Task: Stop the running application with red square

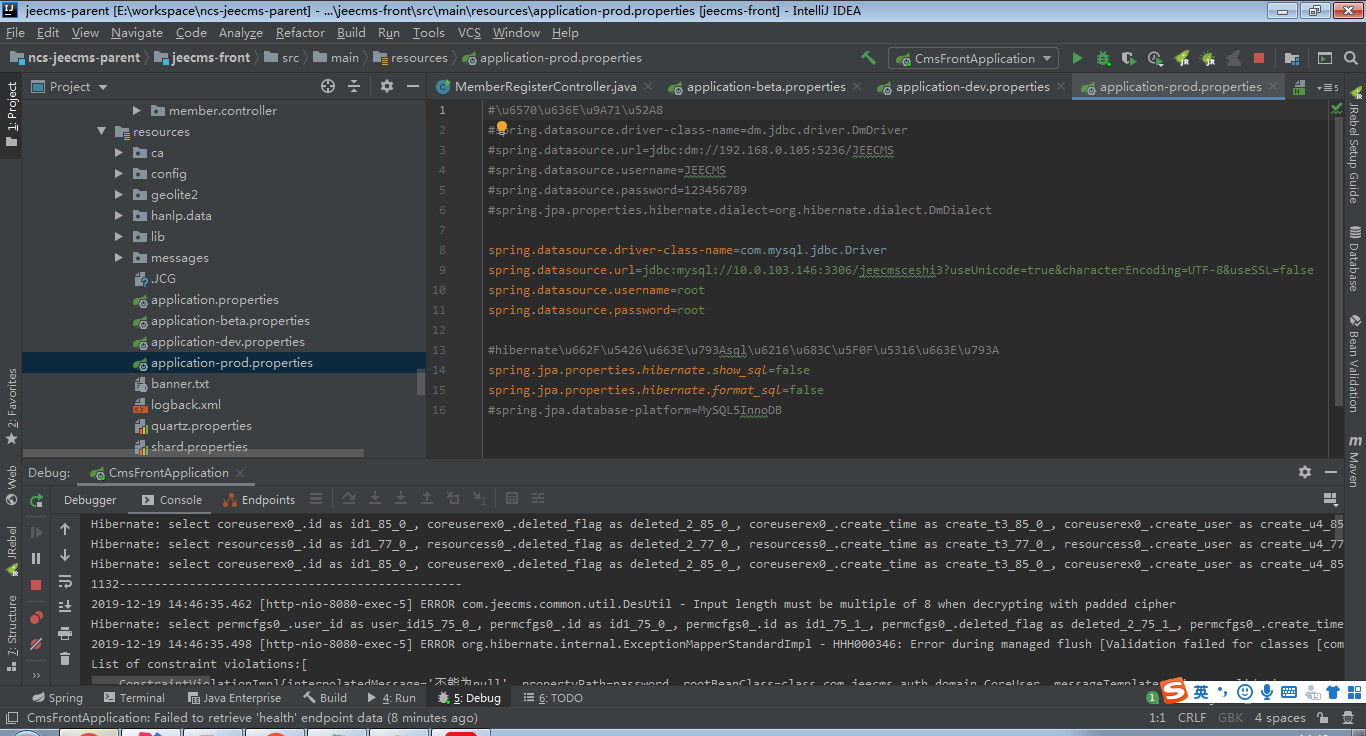Action: point(1259,59)
